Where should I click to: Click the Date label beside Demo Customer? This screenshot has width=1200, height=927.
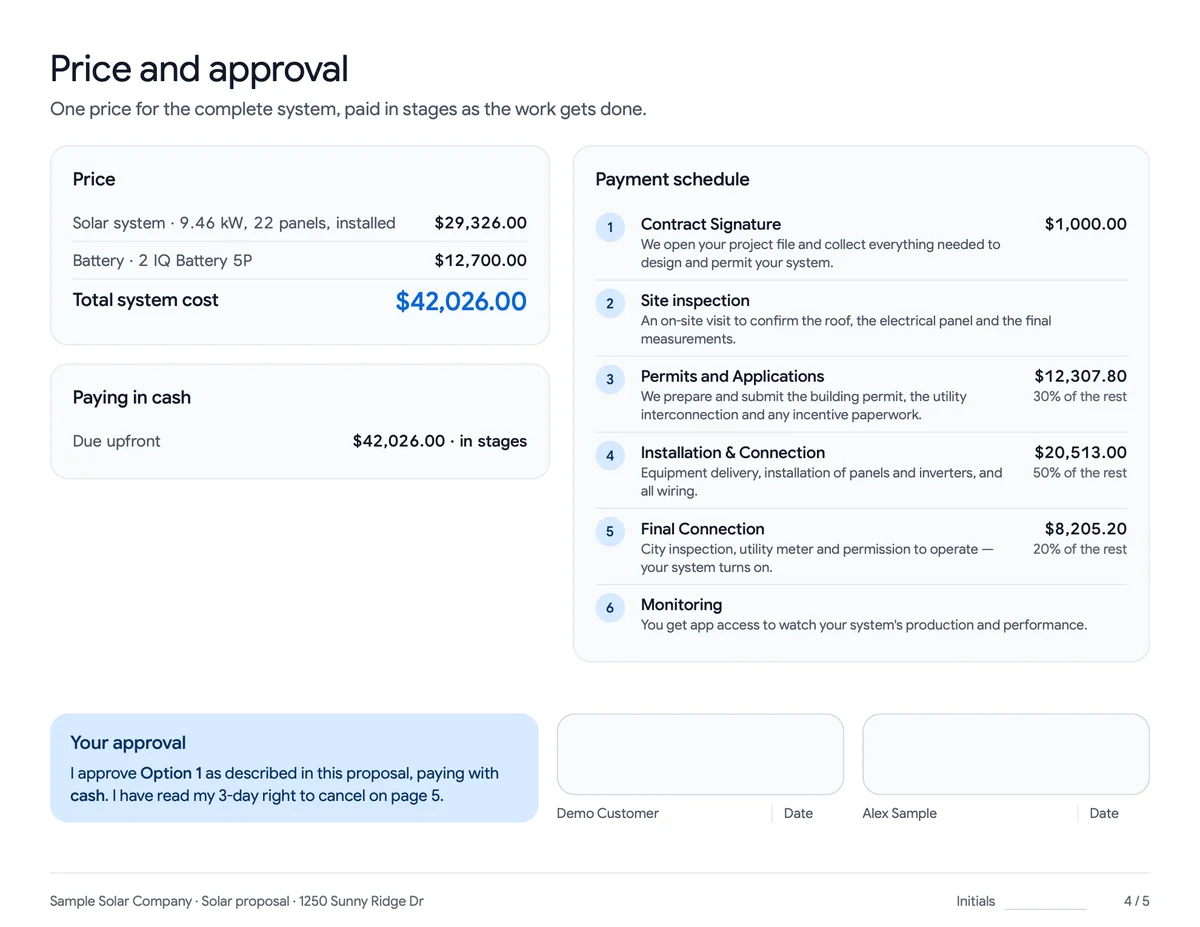798,813
